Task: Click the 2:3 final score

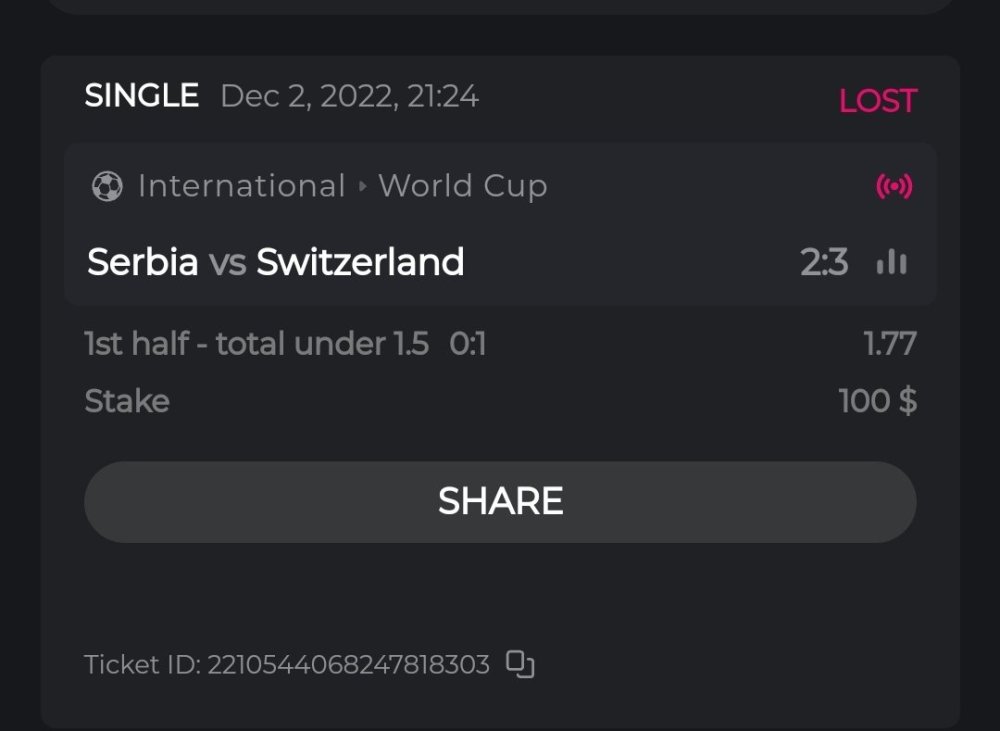Action: coord(824,262)
